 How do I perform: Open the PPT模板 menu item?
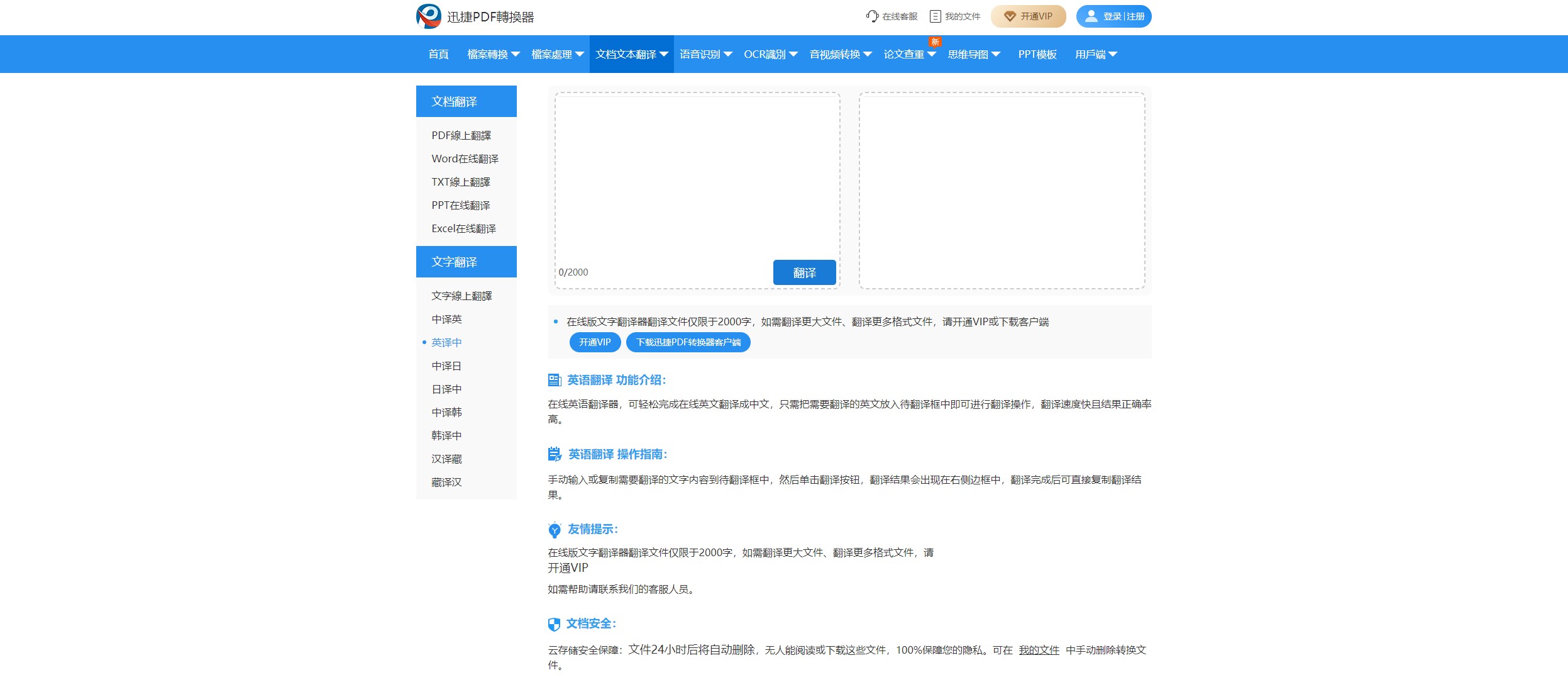tap(1037, 55)
